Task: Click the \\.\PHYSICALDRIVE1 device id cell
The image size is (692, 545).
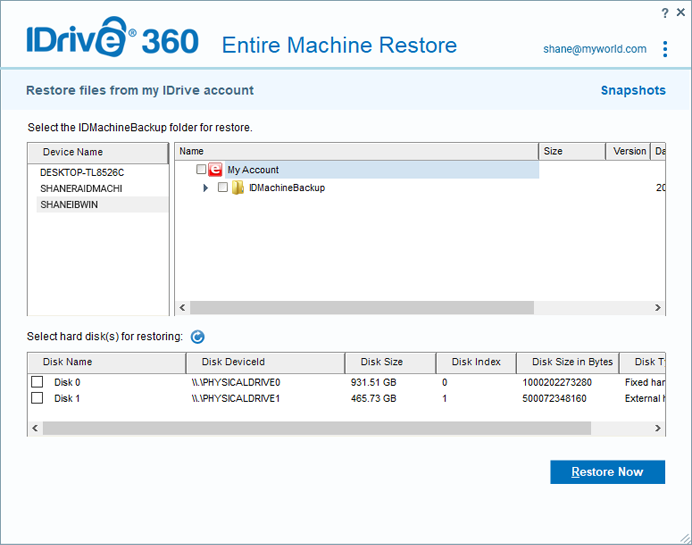Action: (x=236, y=398)
